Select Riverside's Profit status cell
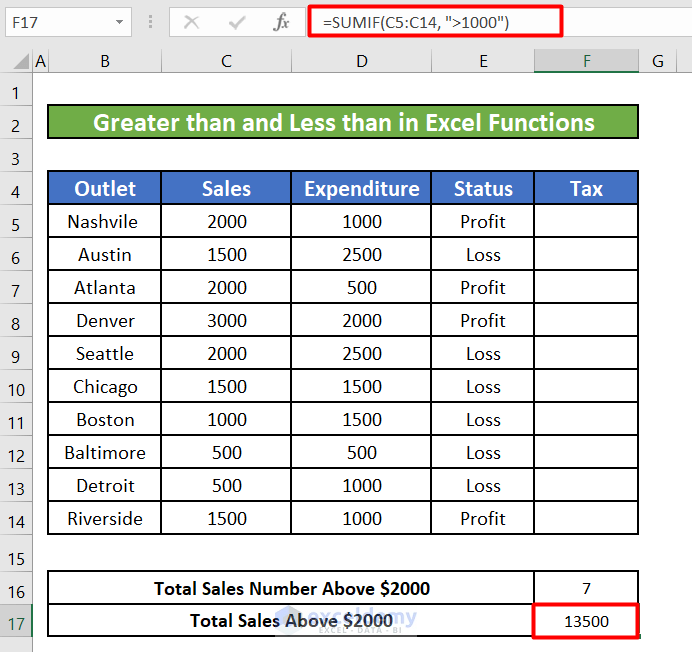Screen dimensions: 692x652 point(483,518)
